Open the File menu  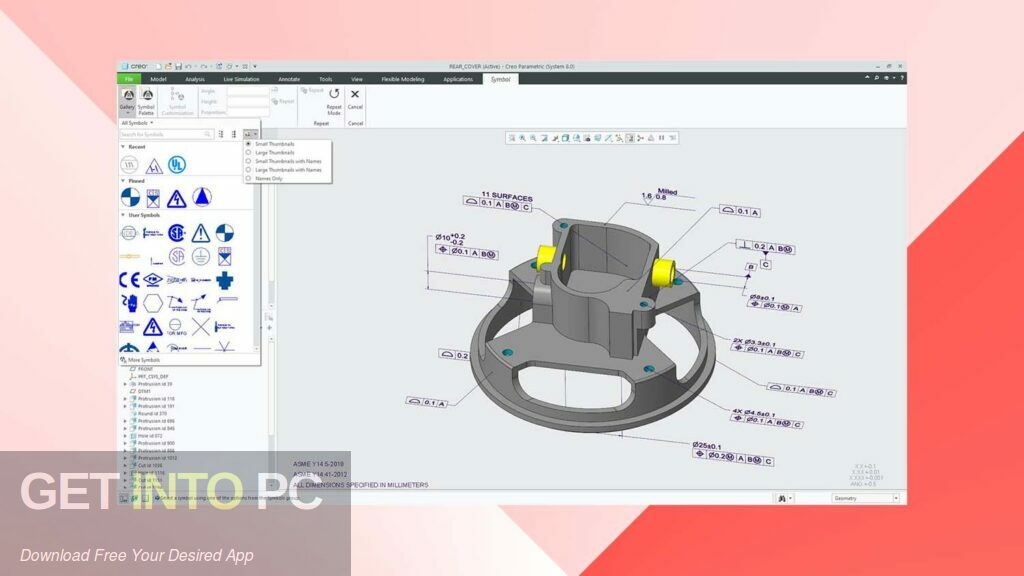[129, 79]
